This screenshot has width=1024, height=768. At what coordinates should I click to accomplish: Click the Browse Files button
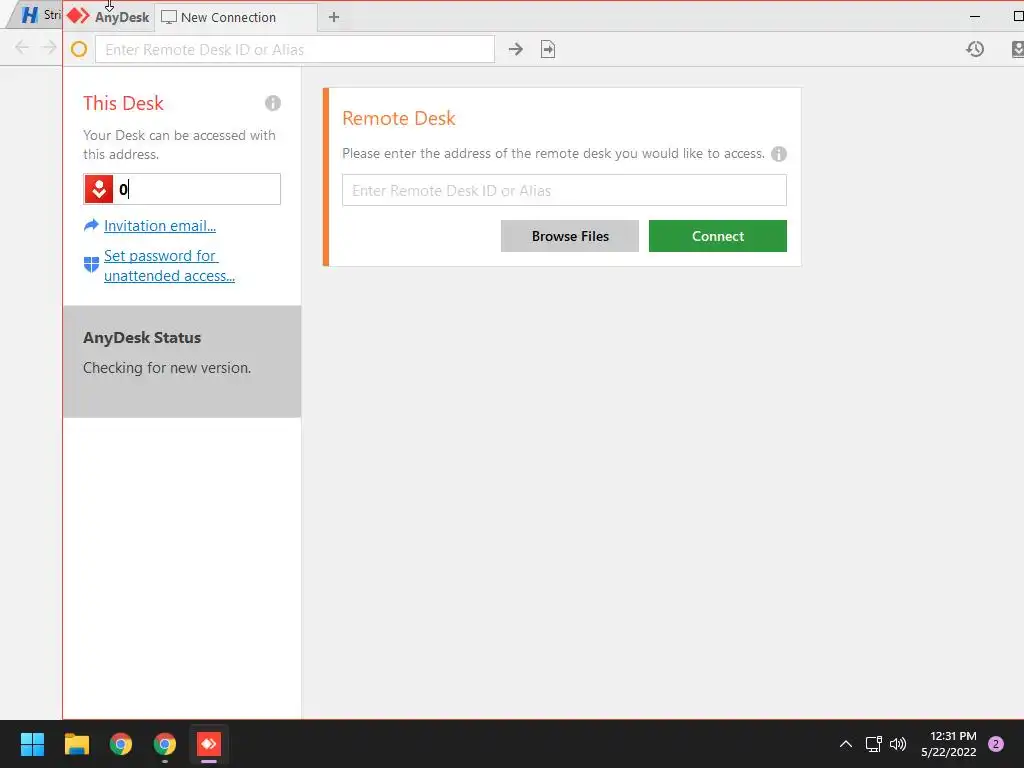click(569, 236)
